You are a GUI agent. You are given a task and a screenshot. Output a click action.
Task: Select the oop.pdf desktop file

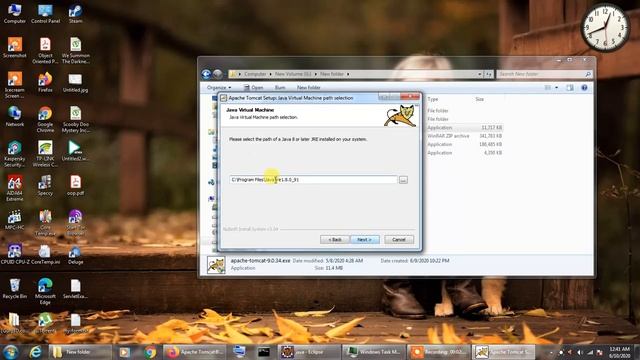[76, 185]
